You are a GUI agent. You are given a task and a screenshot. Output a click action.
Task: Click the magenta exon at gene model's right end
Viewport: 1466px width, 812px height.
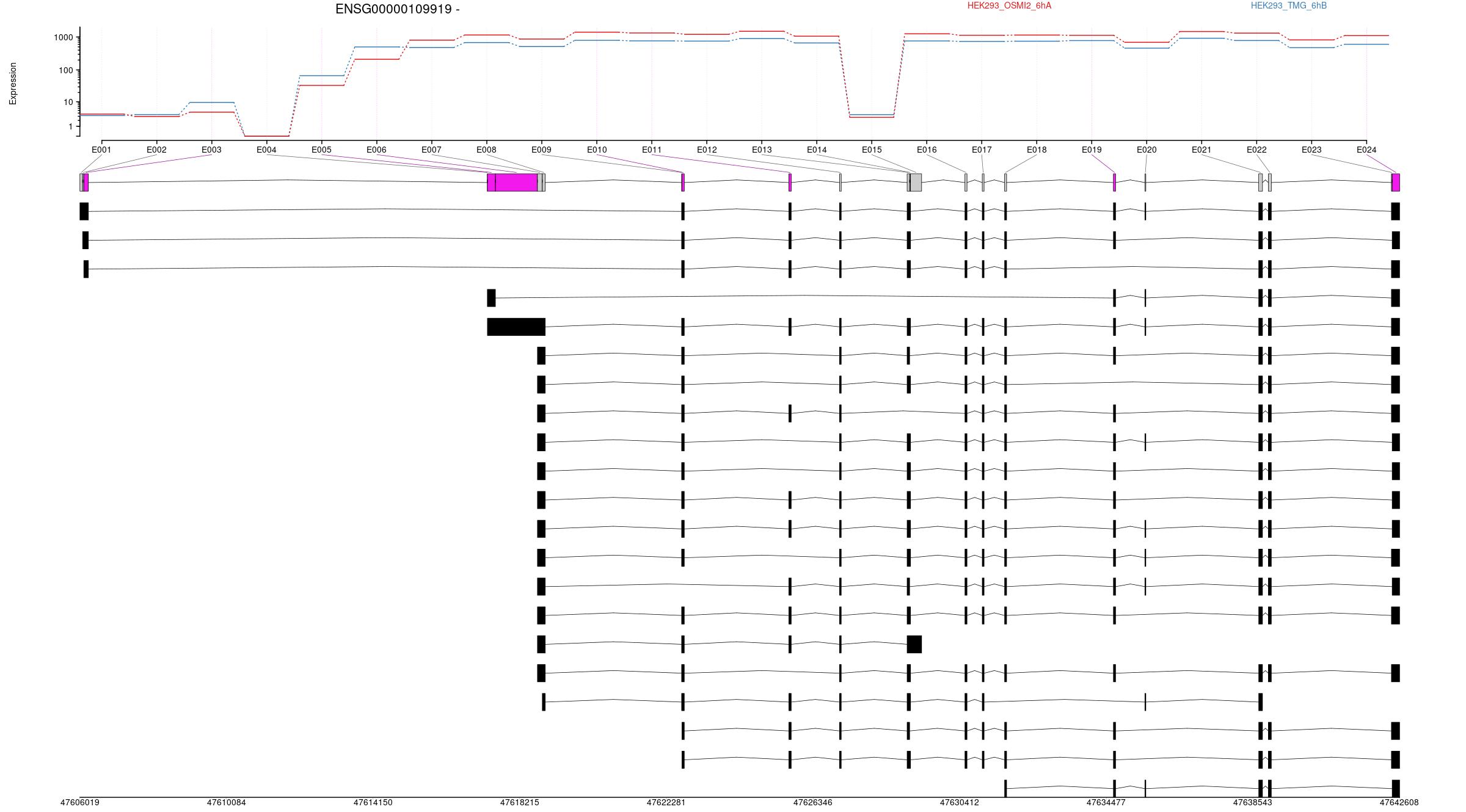[x=1396, y=183]
